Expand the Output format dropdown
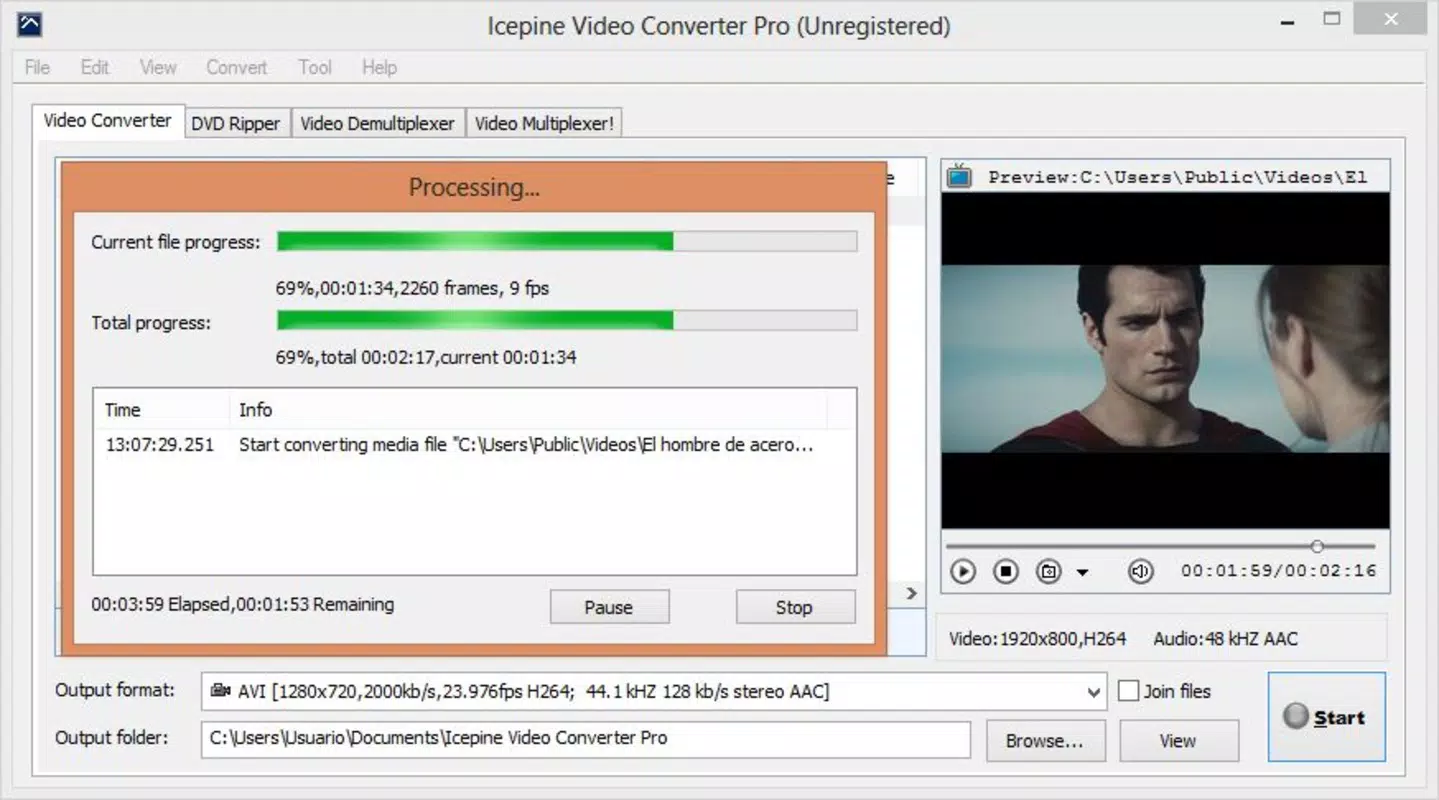This screenshot has height=800, width=1439. pyautogui.click(x=1093, y=692)
